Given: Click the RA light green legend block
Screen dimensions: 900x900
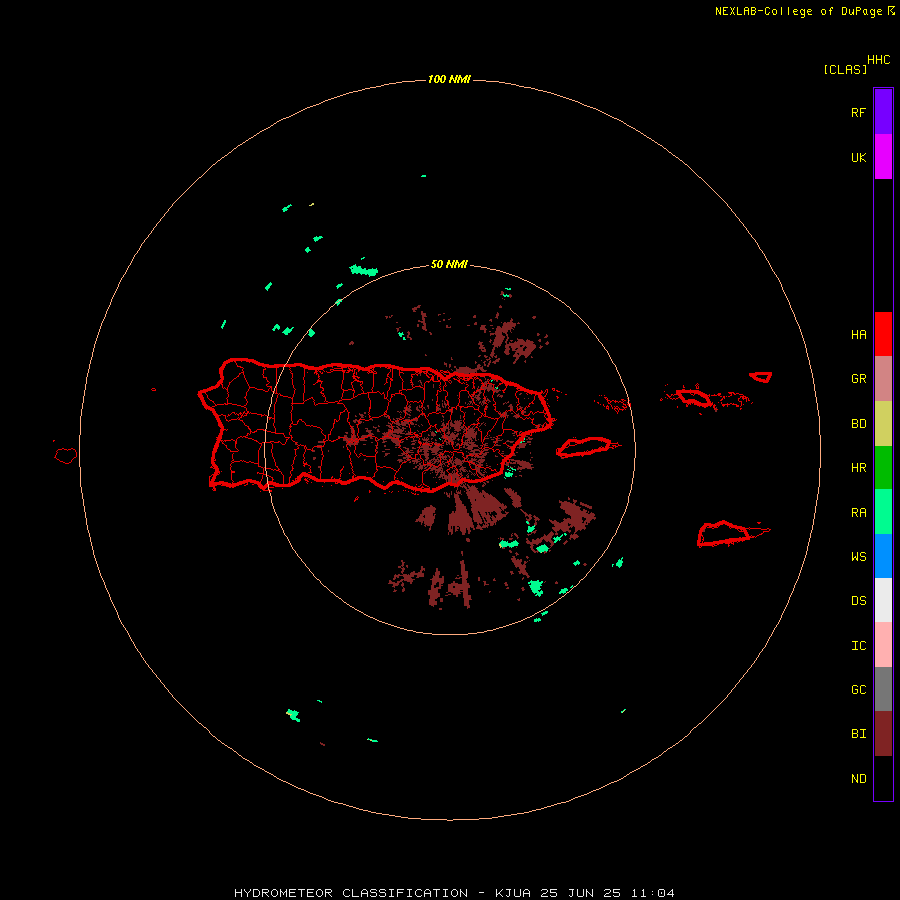Looking at the screenshot, I should pos(883,512).
